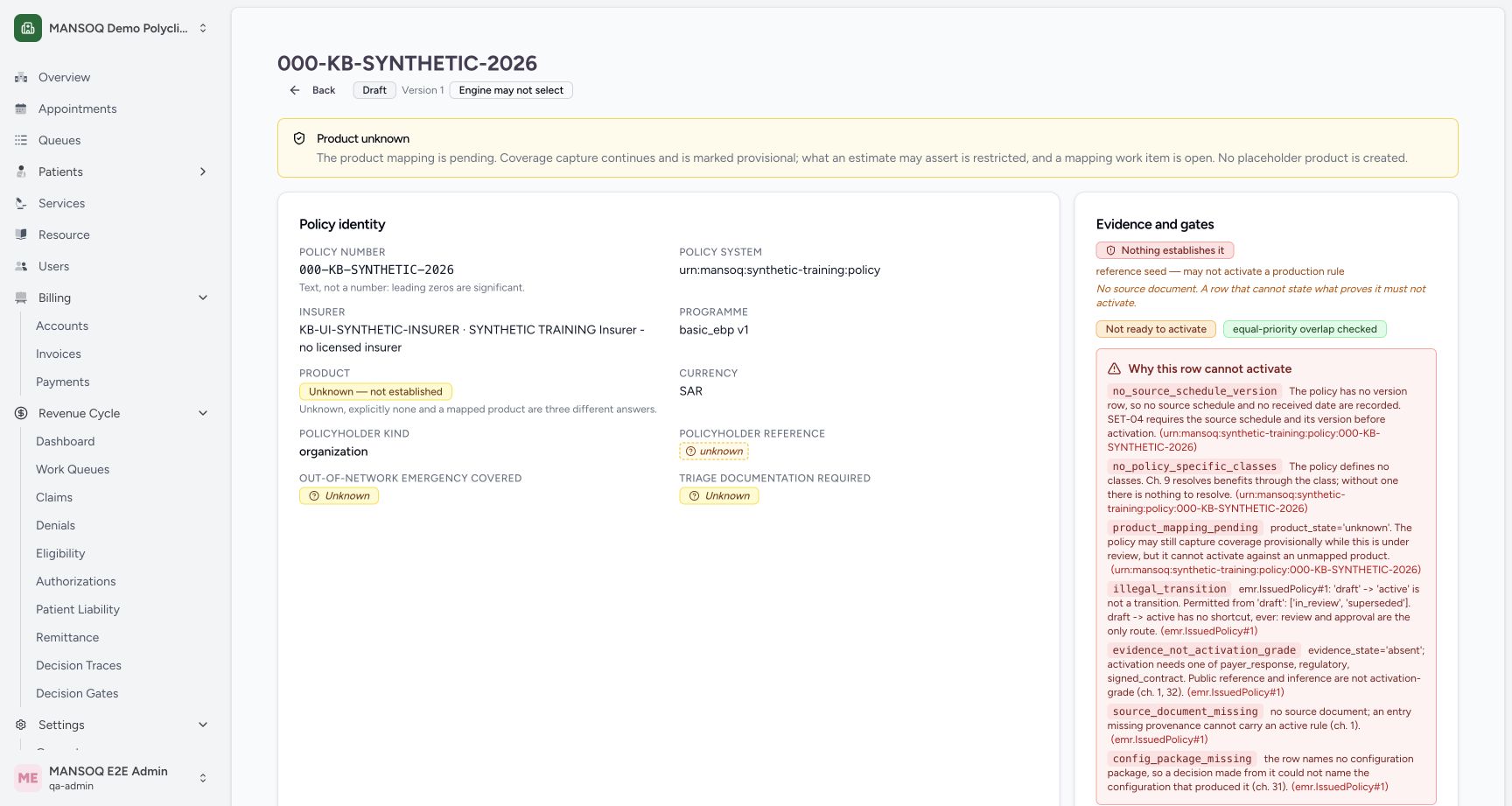Expand the Patients submenu chevron
1512x806 pixels.
point(203,172)
